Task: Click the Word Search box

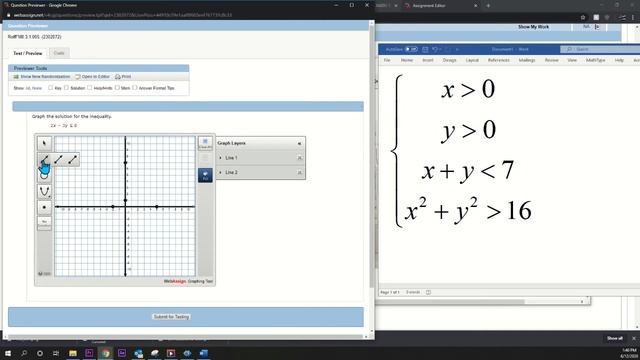Action: 600,49
